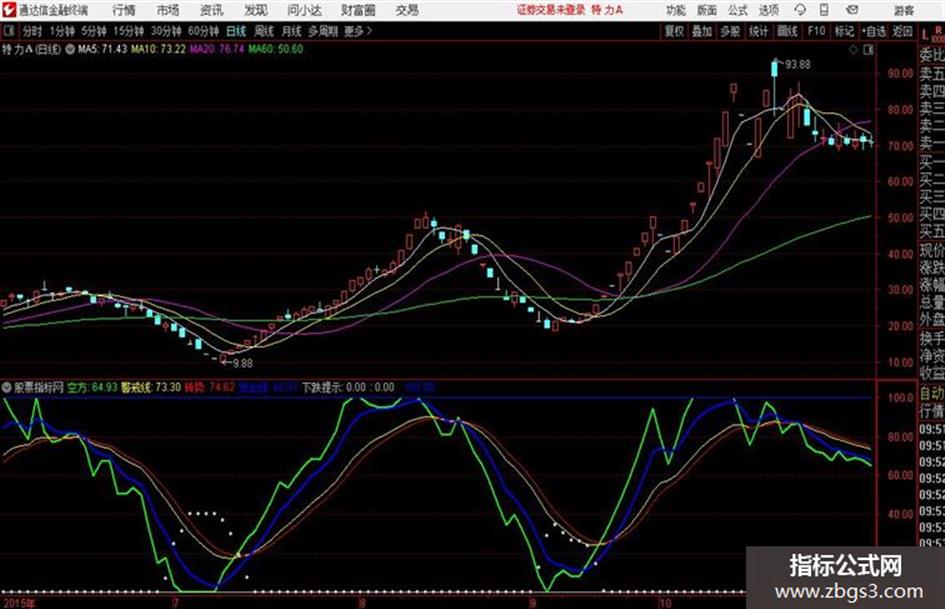Open the 版面 menu

[706, 10]
